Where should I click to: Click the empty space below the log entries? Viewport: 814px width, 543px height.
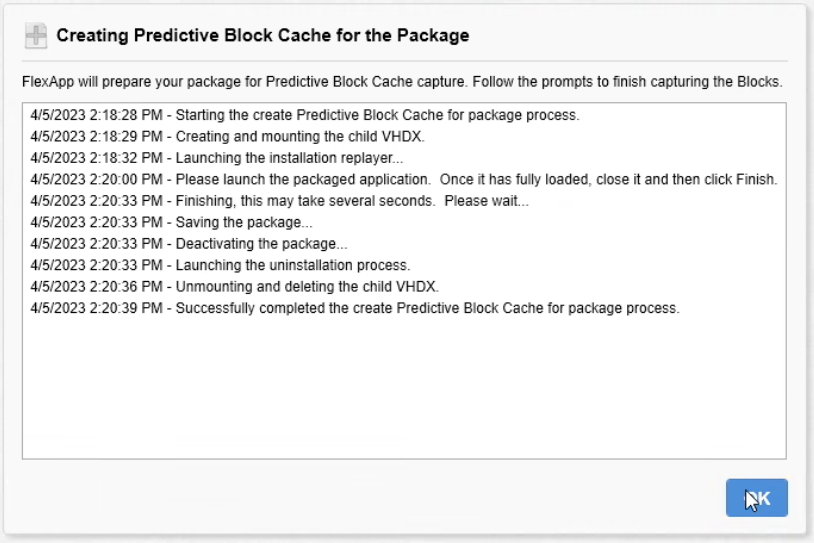point(404,387)
